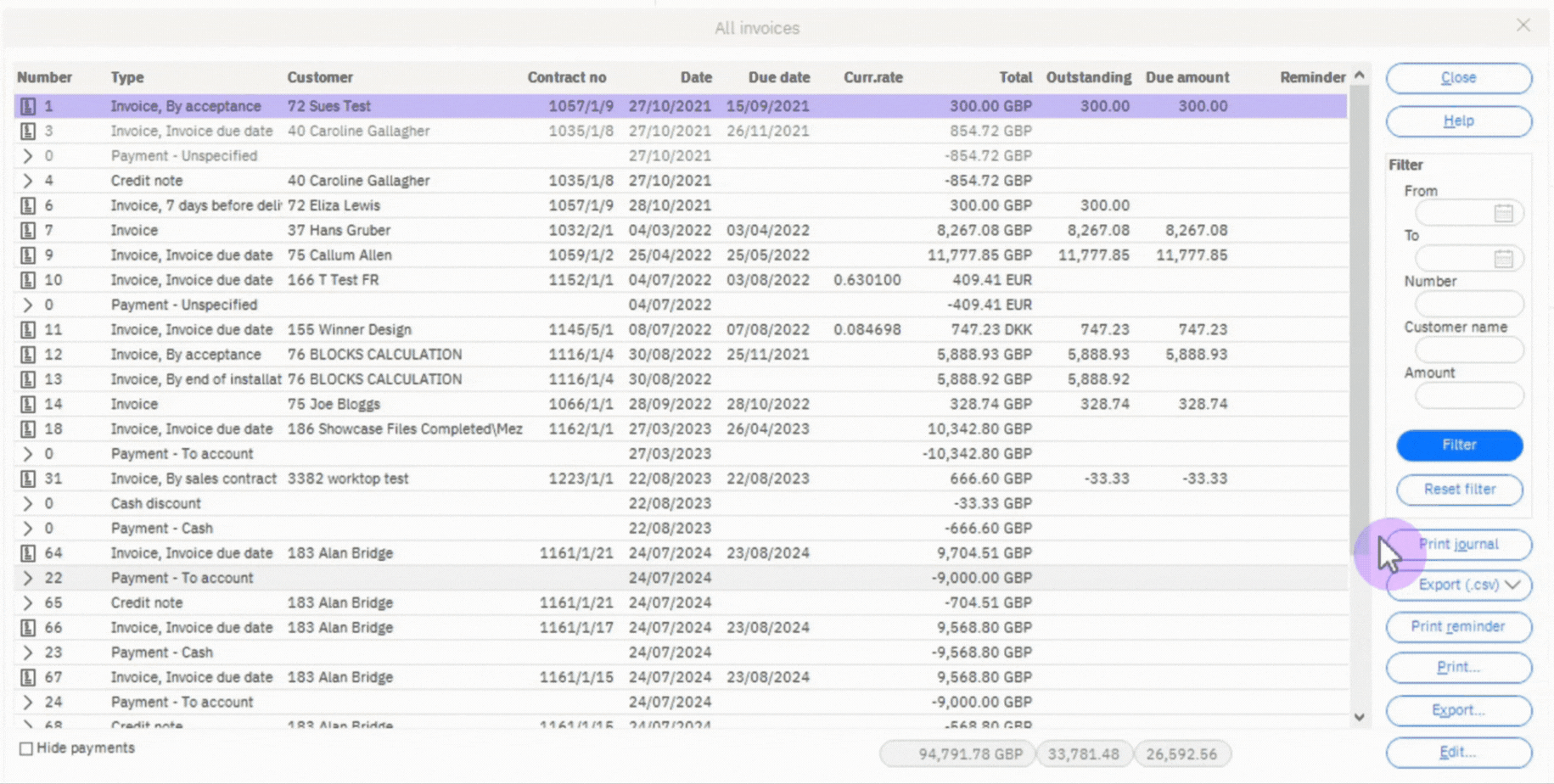Click the document icon on Joe Bloggs invoice 14
The width and height of the screenshot is (1554, 784).
26,404
